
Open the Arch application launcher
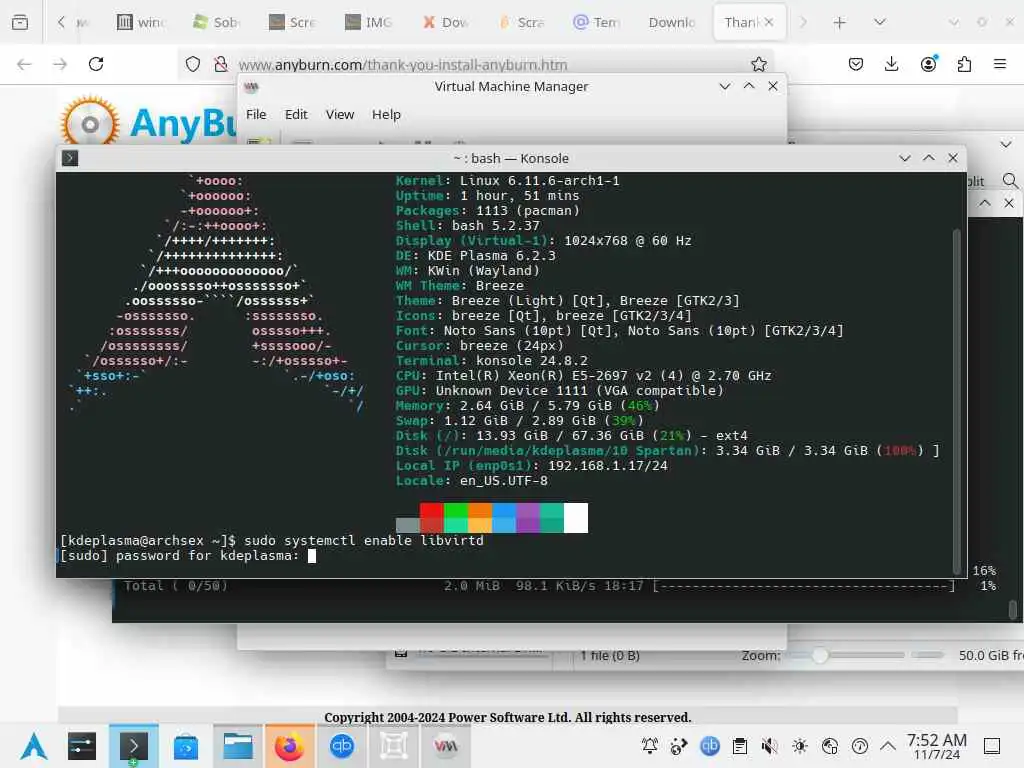click(x=34, y=746)
